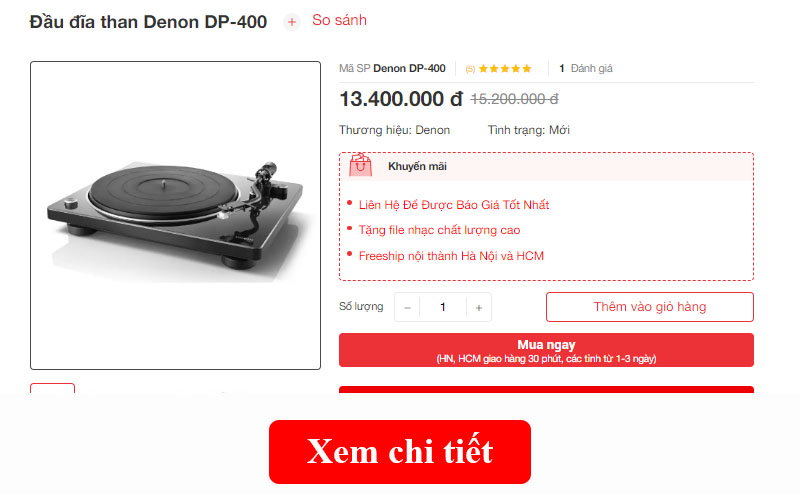Click Freeship nội thành Hà Nội promotion

pos(451,256)
